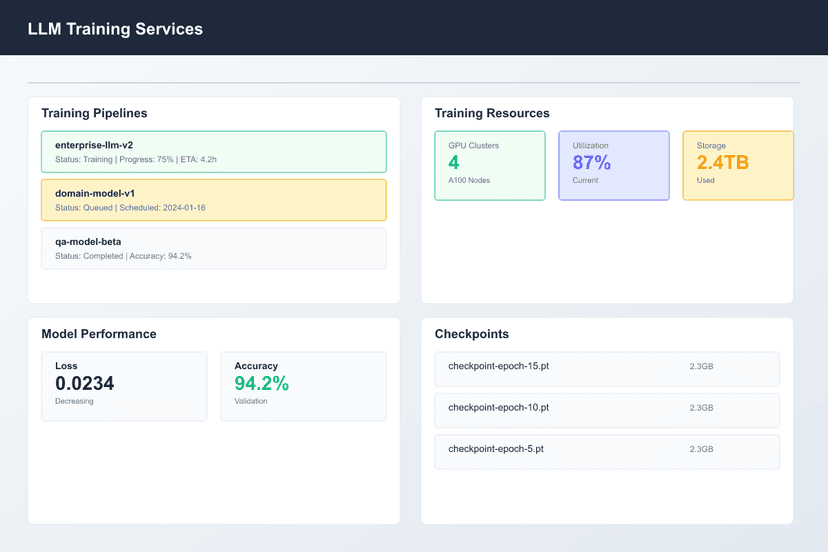Open the Storage 2.4TB used card
This screenshot has height=552, width=828.
pos(737,166)
